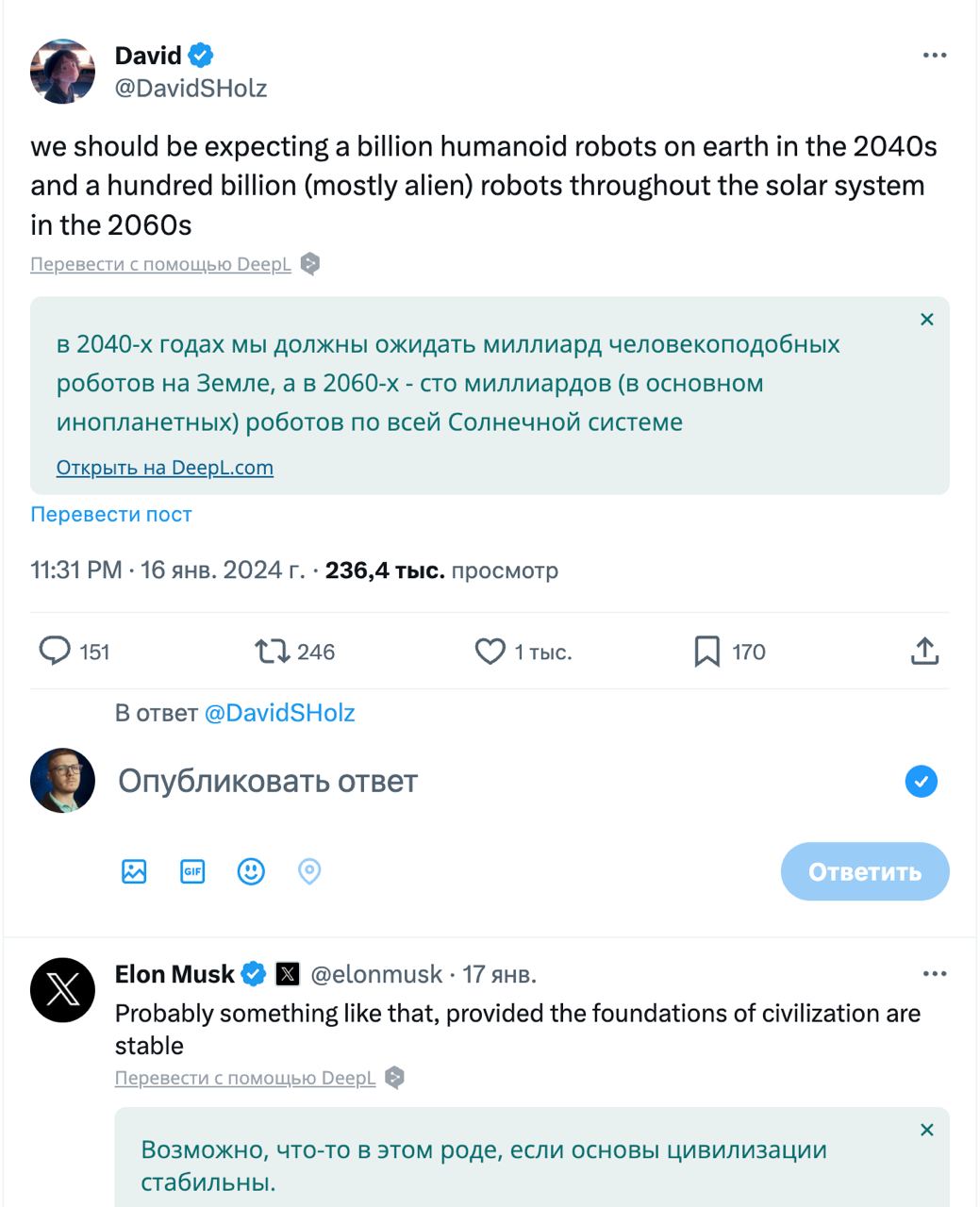Attach an image to the reply

(135, 871)
